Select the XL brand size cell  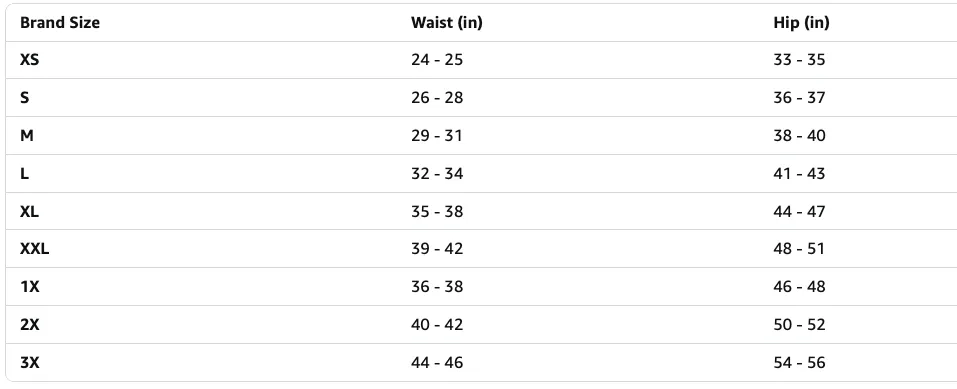click(x=29, y=211)
